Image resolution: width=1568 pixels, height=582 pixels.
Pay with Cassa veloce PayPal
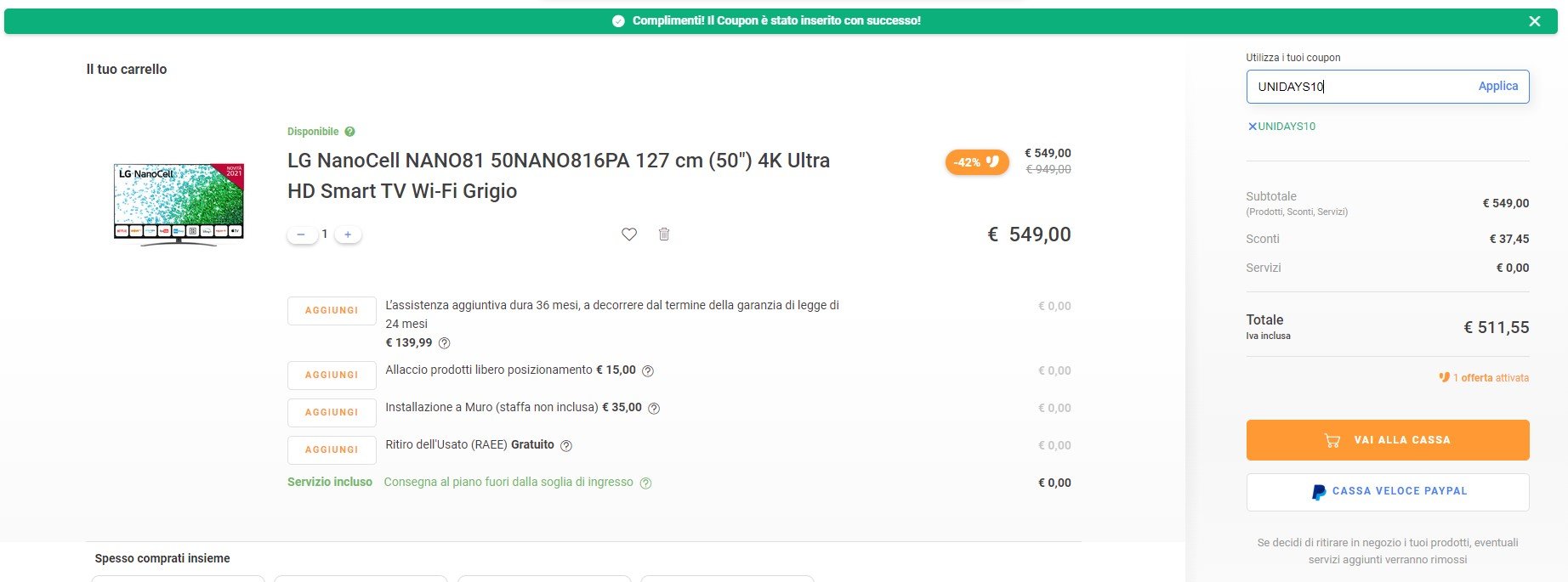coord(1388,492)
